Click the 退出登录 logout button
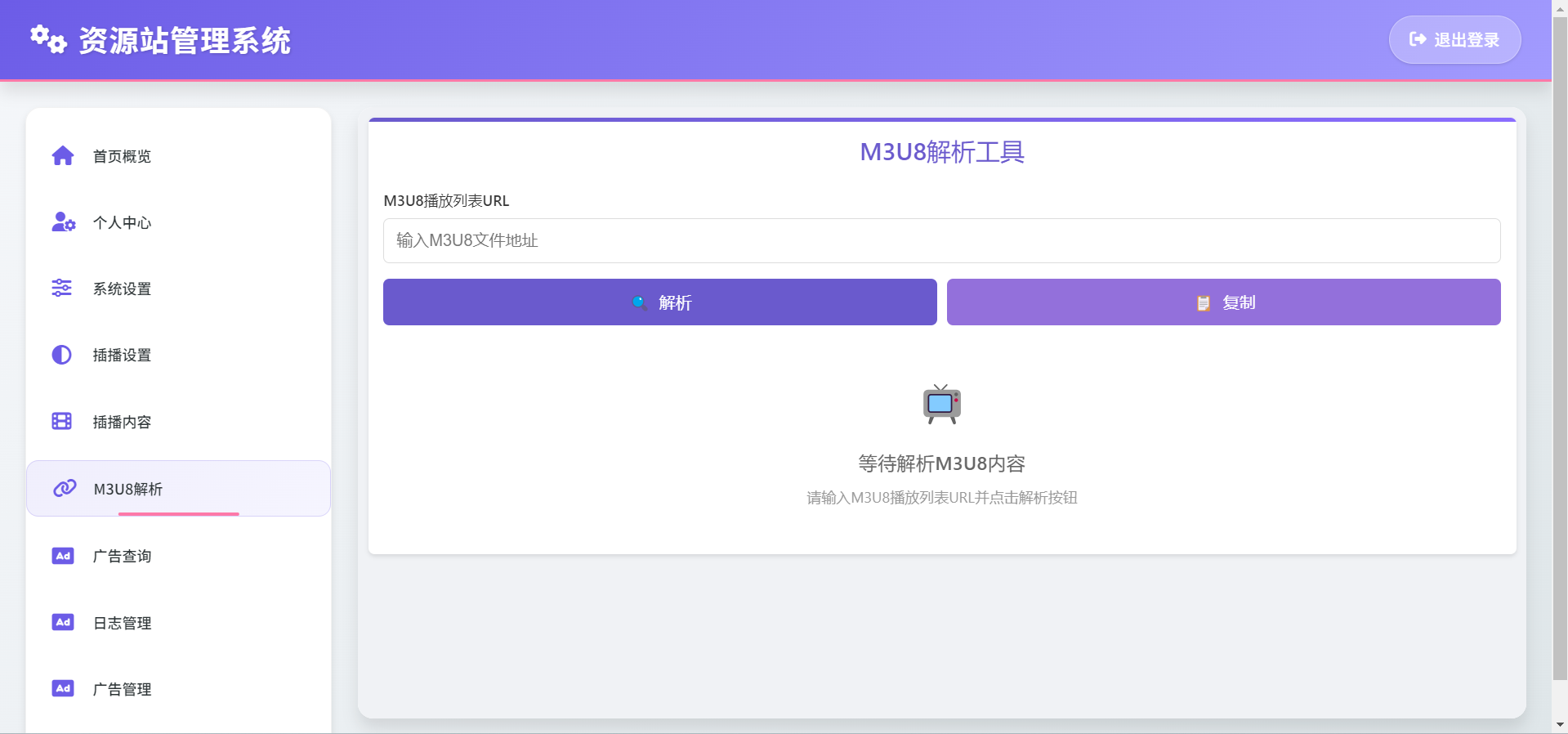1568x734 pixels. coord(1454,39)
